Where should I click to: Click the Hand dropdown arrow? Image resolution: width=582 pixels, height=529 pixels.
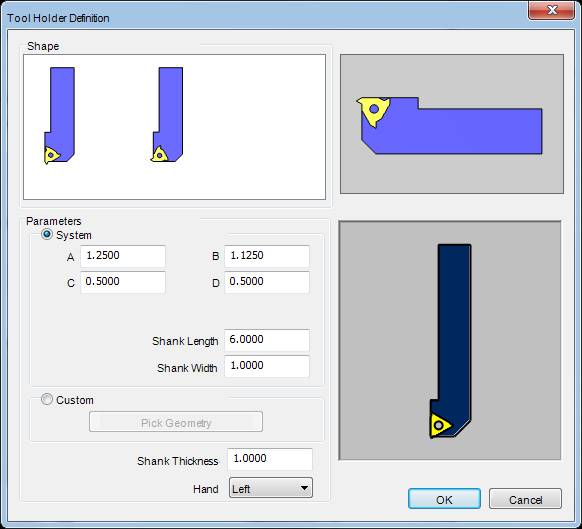[304, 488]
